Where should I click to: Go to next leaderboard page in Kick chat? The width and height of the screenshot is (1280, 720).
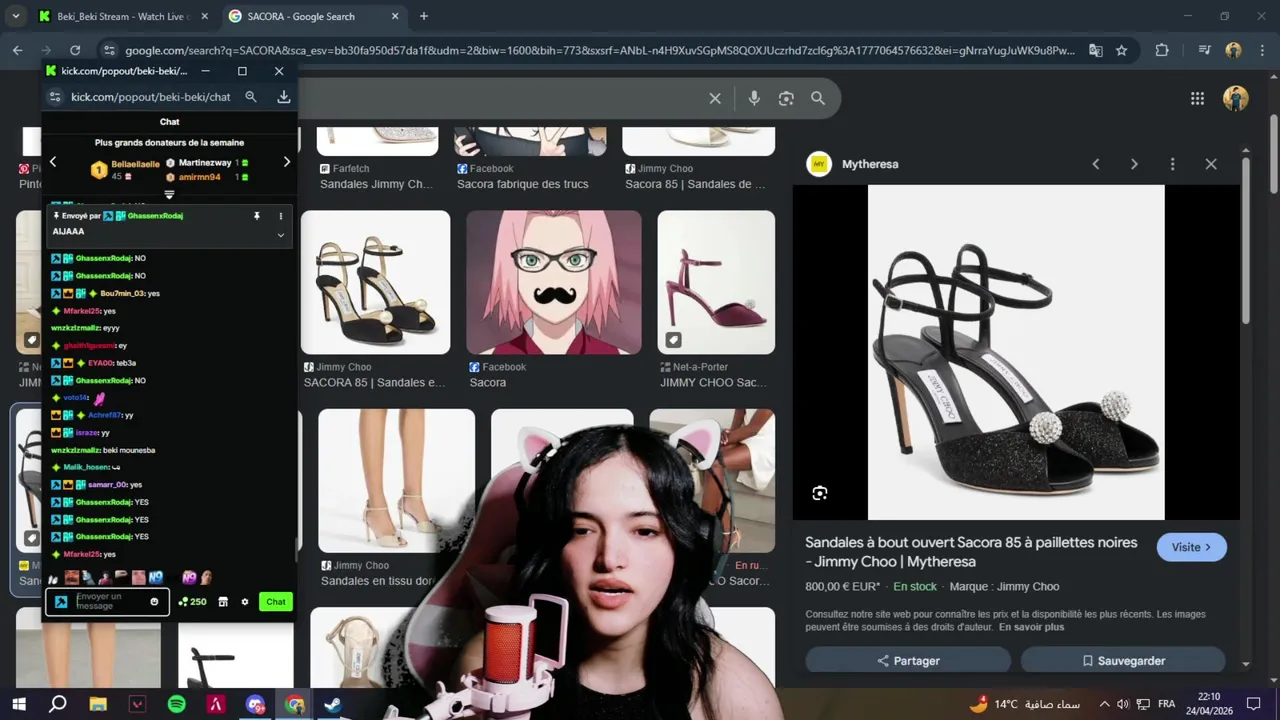[x=286, y=162]
